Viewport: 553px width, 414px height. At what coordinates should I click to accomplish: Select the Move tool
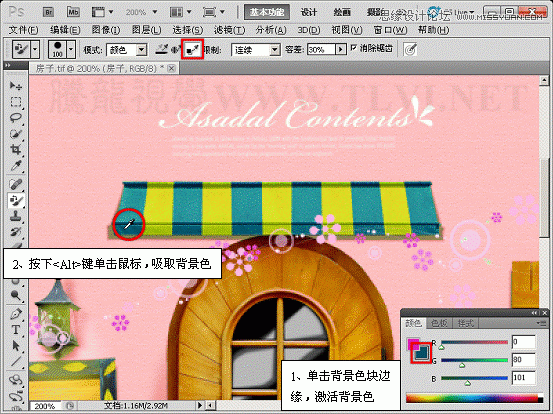click(16, 86)
